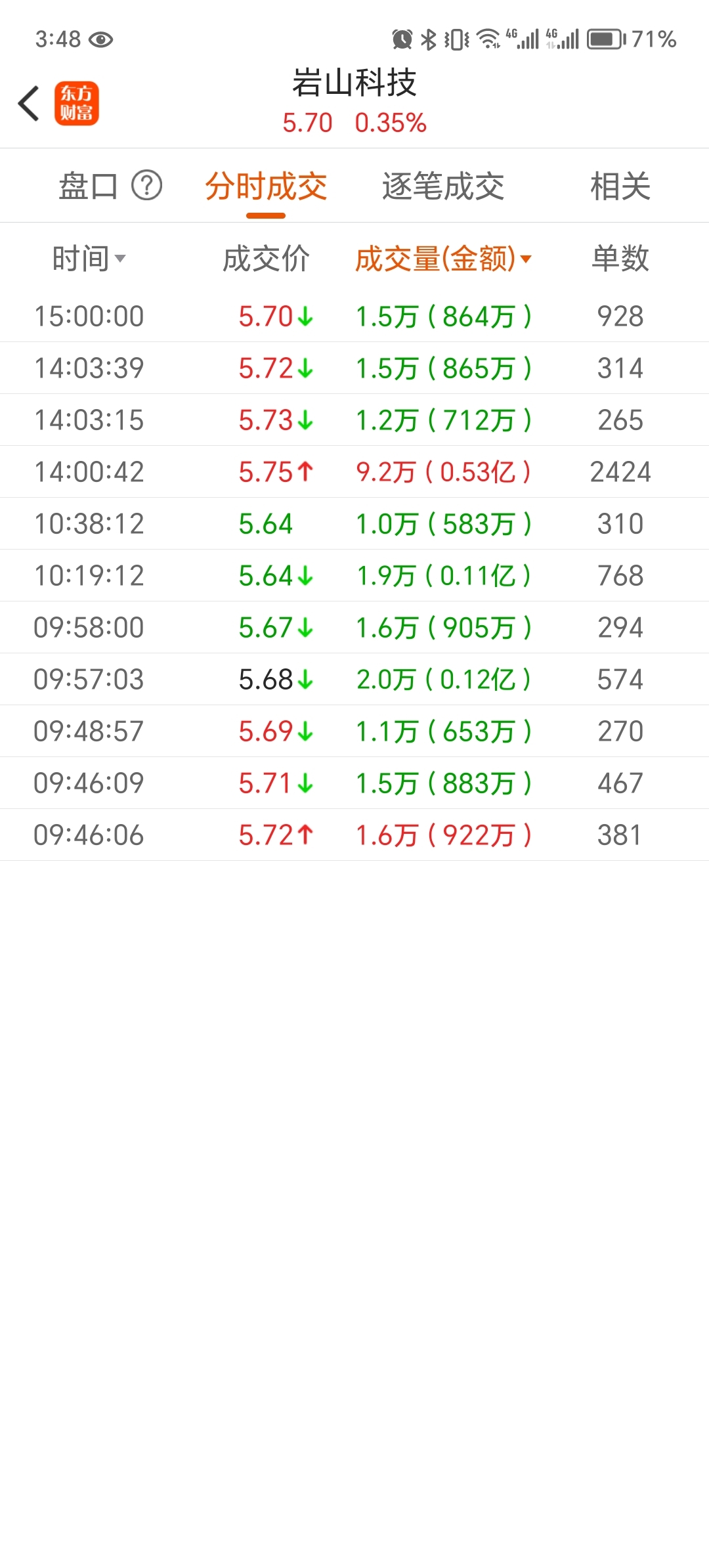Viewport: 709px width, 1568px height.
Task: Tap the alarm clock status icon
Action: pos(402,39)
